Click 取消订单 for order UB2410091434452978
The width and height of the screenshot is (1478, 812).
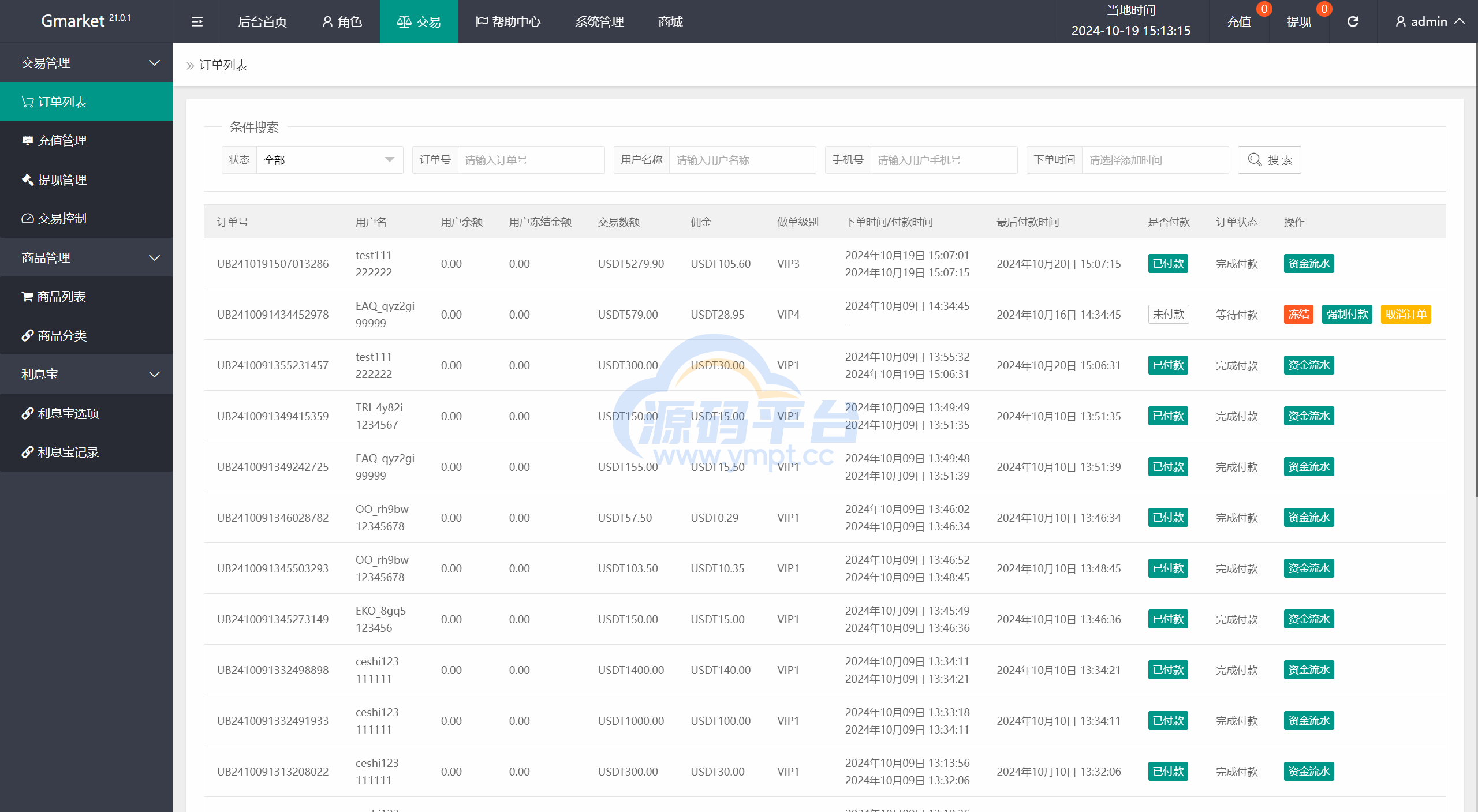[1406, 314]
